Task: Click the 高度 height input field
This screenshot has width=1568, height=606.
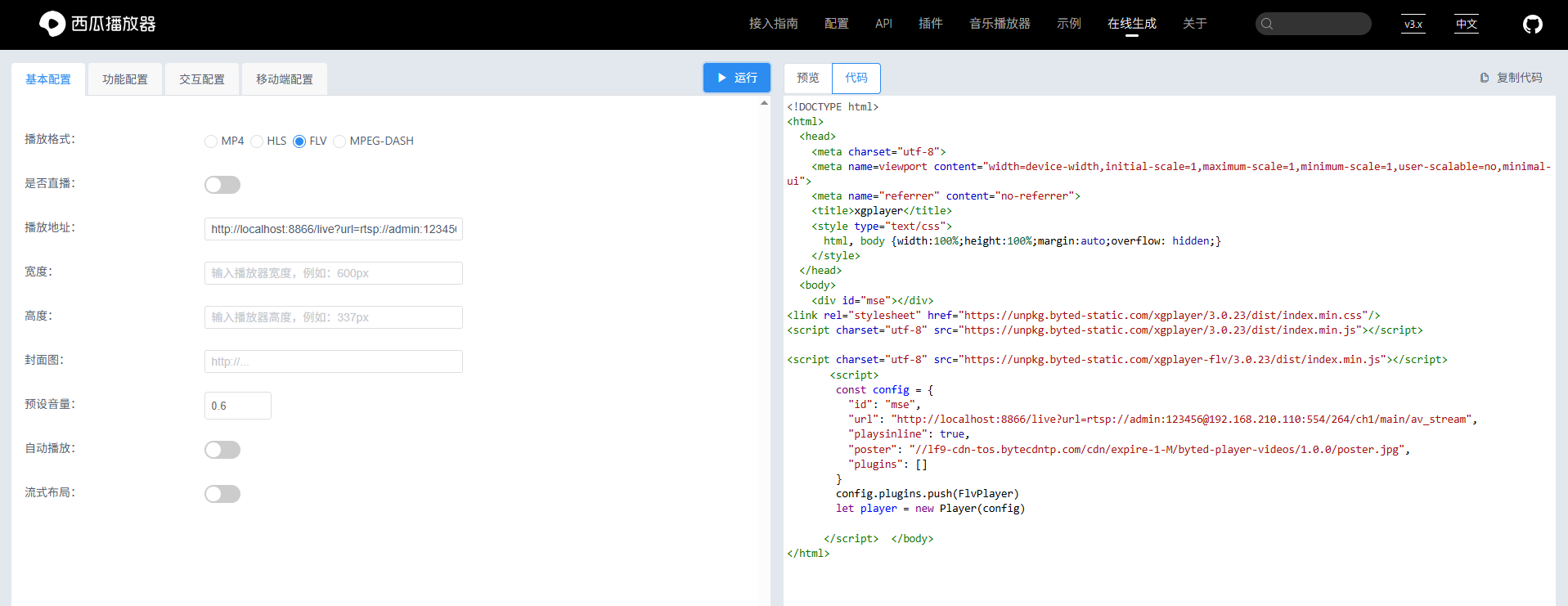Action: [334, 317]
